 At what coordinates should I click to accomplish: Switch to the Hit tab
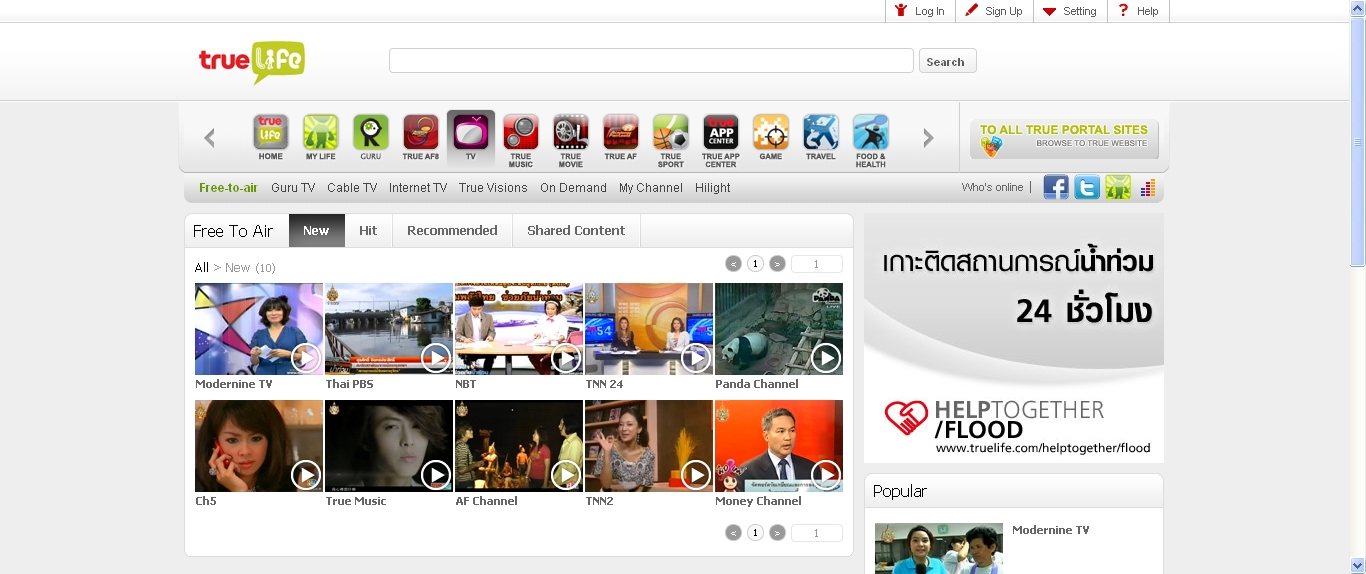pos(368,230)
